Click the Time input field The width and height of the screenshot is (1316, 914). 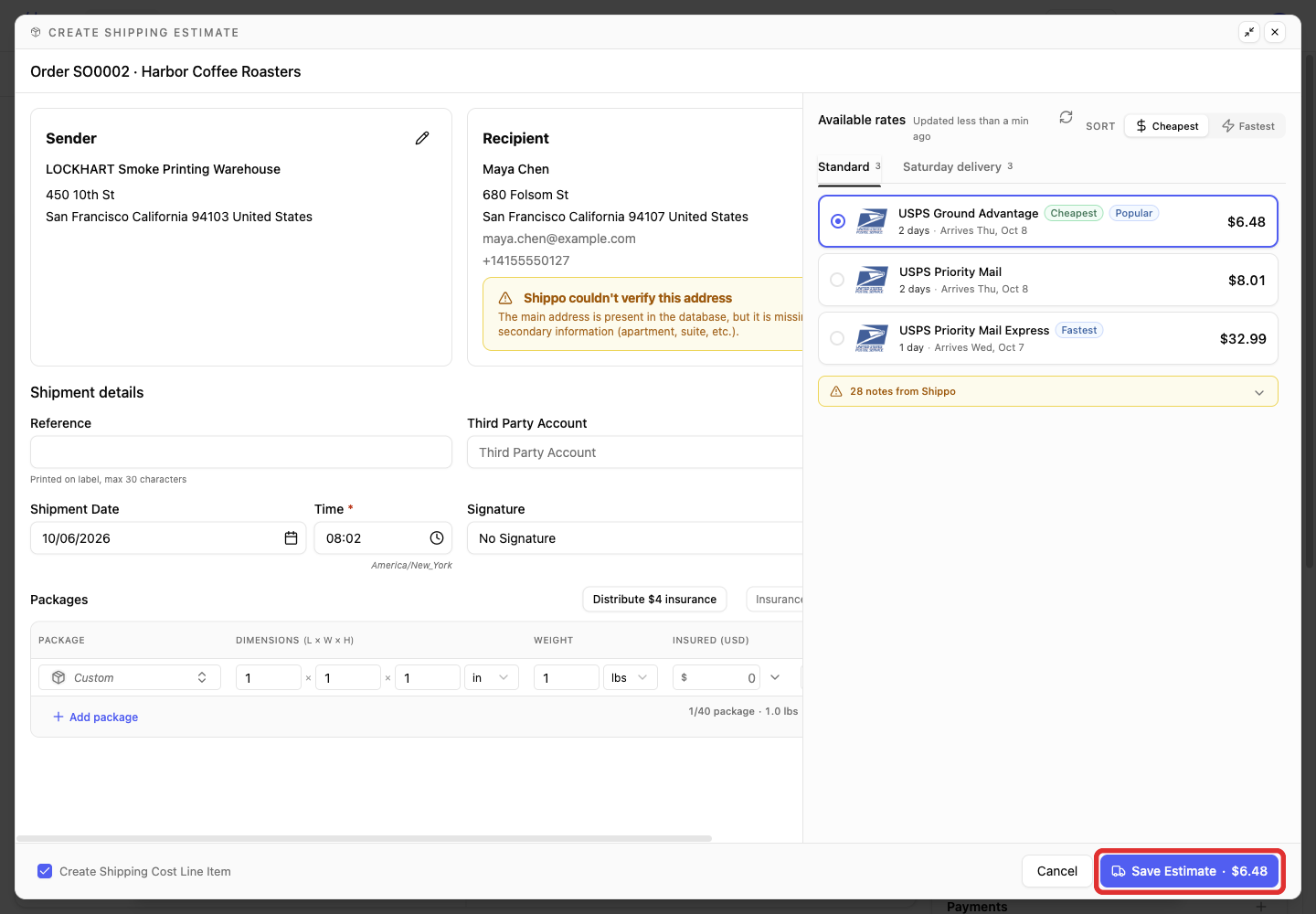(383, 538)
